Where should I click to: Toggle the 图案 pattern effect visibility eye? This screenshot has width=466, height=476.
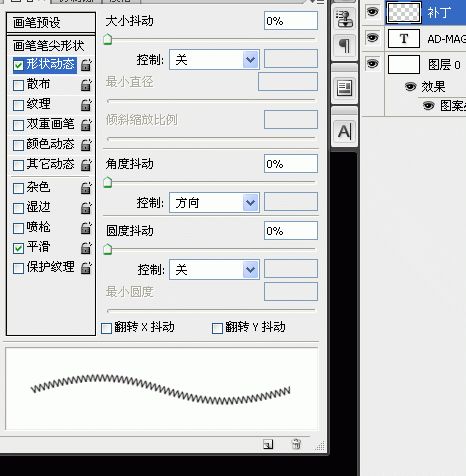click(x=429, y=106)
